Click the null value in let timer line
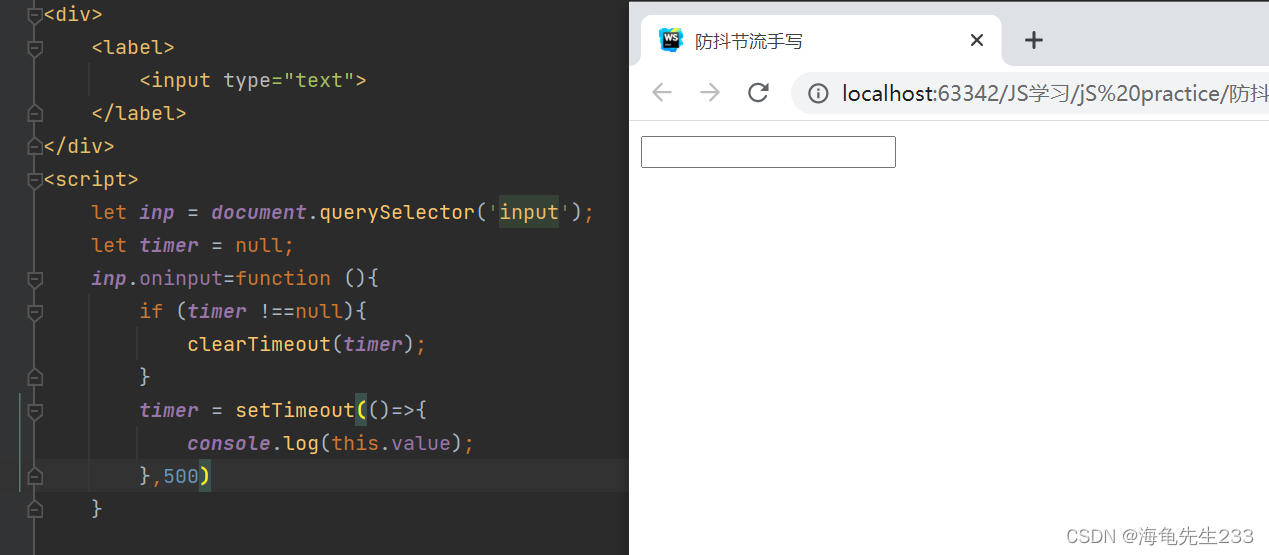Viewport: 1269px width, 555px height. click(x=259, y=245)
